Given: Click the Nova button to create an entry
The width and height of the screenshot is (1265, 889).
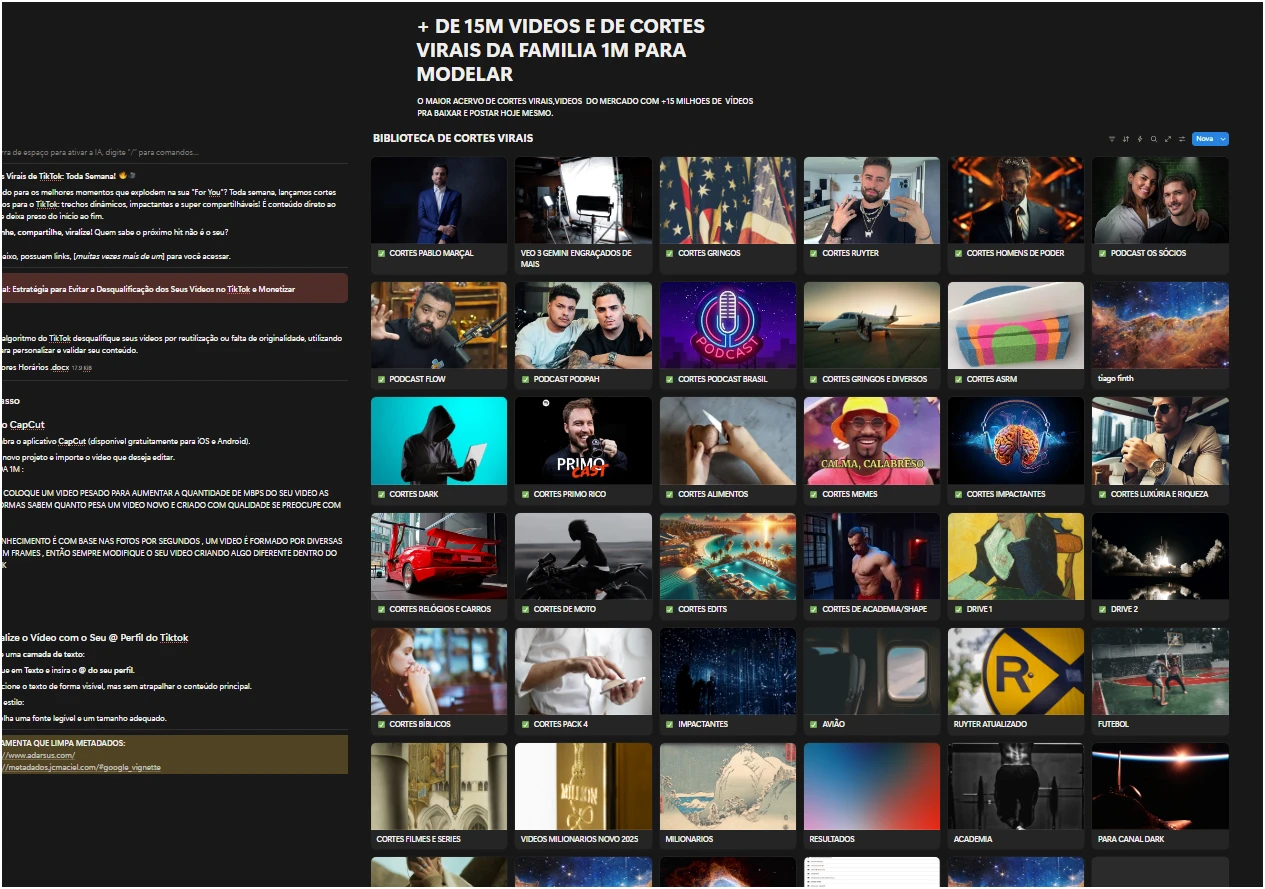Looking at the screenshot, I should pyautogui.click(x=1206, y=139).
